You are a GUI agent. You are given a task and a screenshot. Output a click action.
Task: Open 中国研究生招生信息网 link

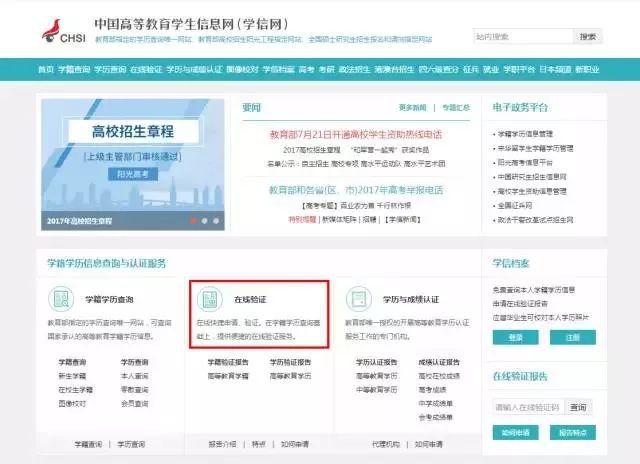(532, 177)
